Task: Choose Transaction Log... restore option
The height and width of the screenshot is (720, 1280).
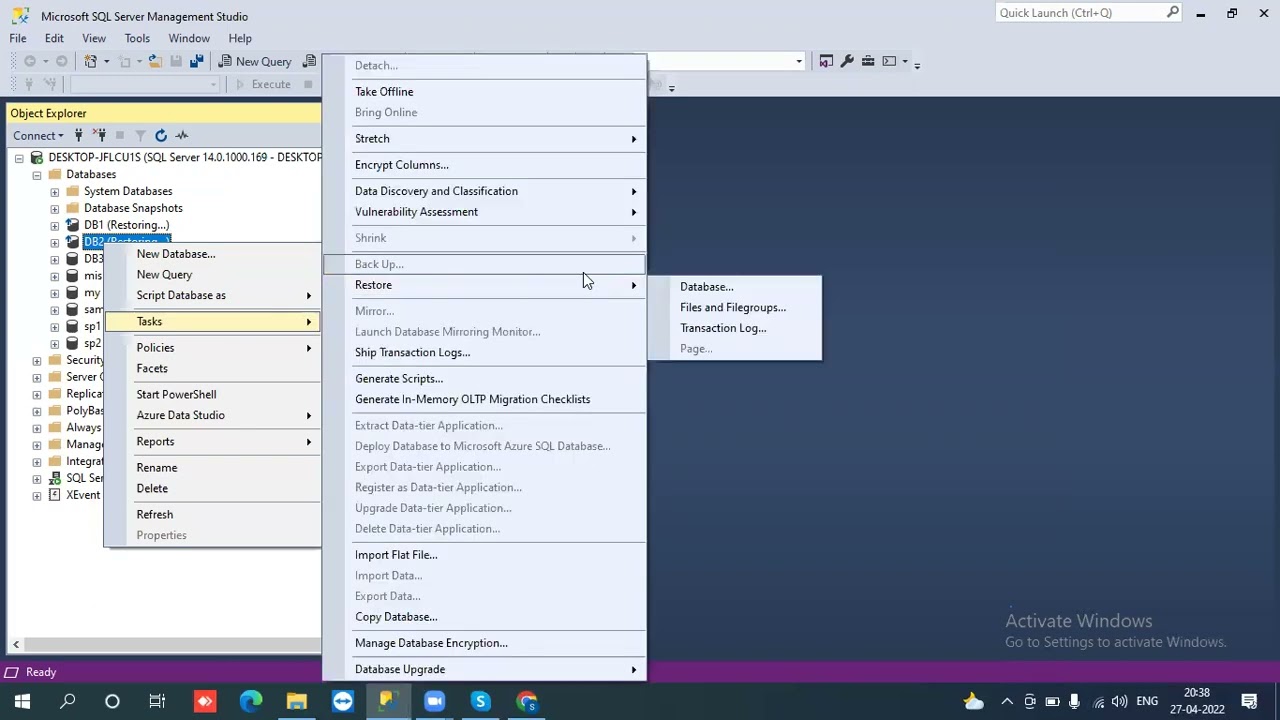Action: tap(735, 328)
